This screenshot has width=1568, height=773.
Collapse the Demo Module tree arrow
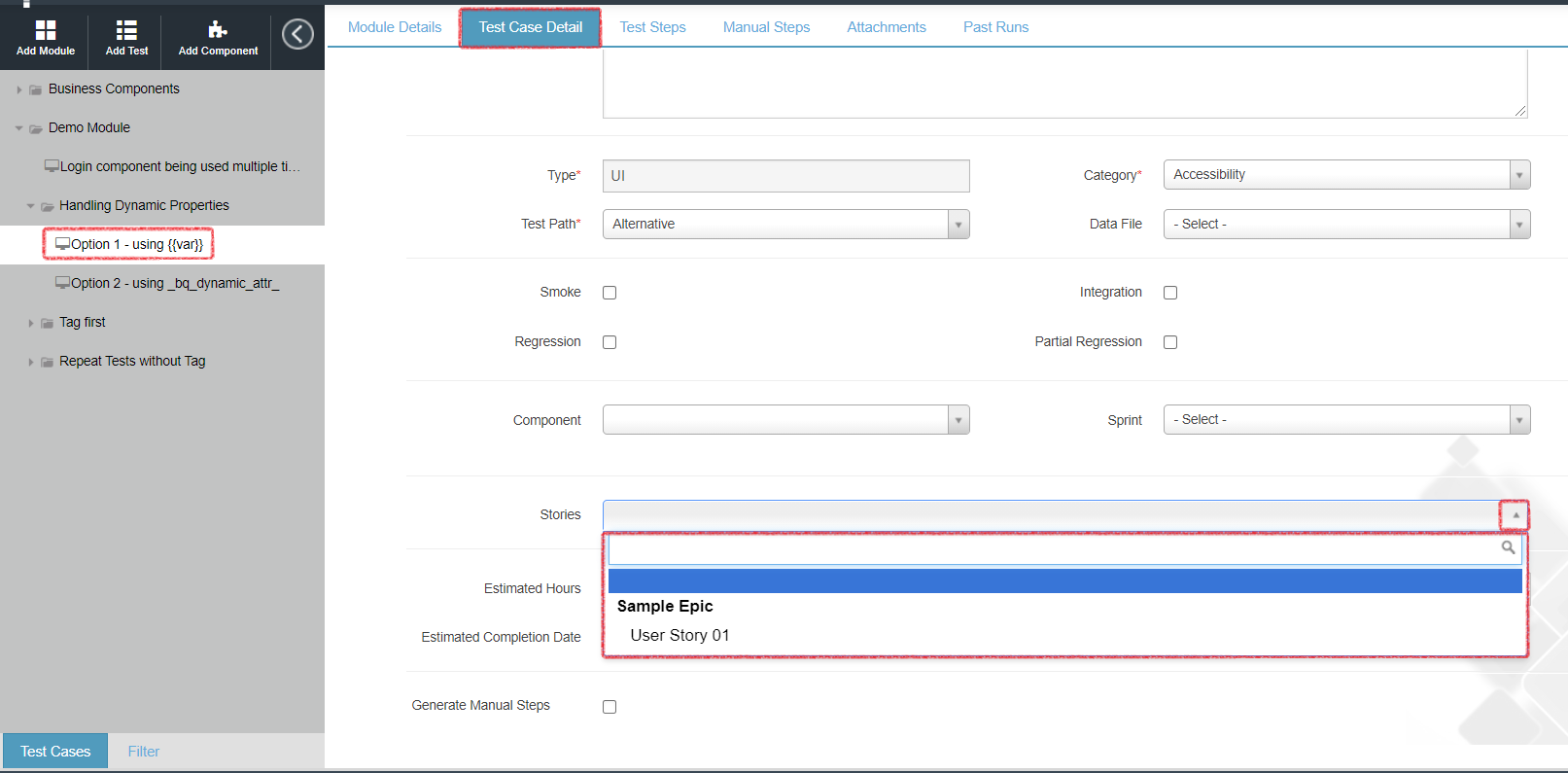point(18,128)
